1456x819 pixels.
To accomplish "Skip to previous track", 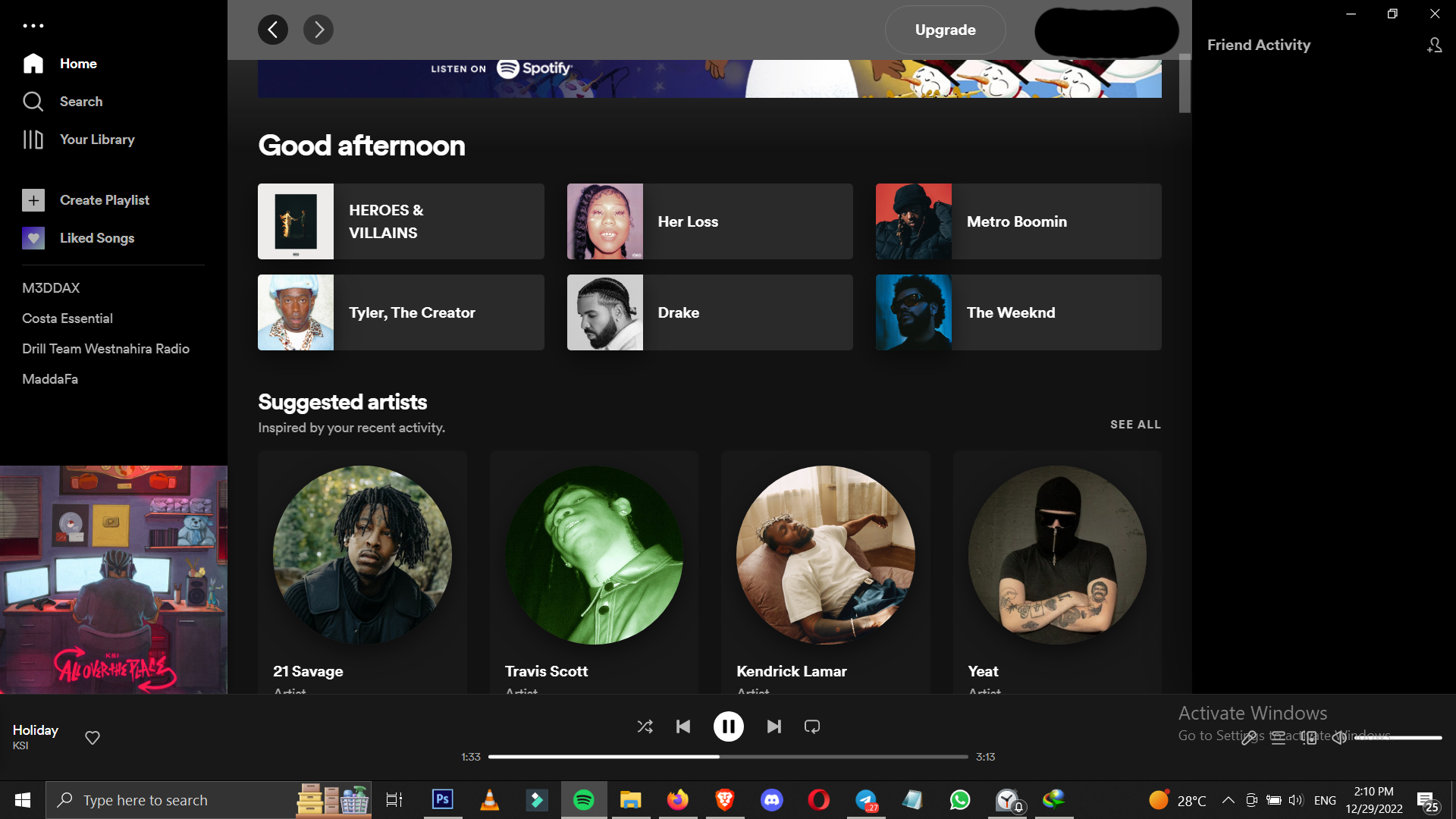I will pyautogui.click(x=683, y=726).
